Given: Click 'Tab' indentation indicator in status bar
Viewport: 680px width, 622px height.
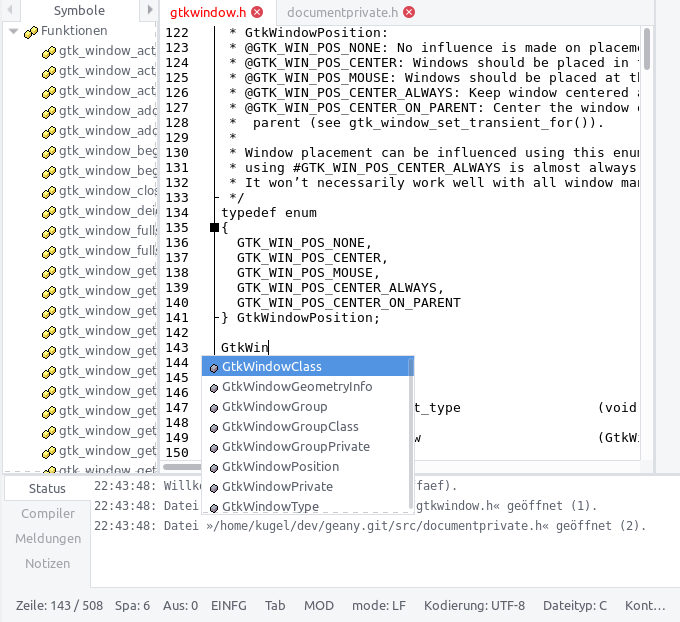Looking at the screenshot, I should tap(275, 606).
